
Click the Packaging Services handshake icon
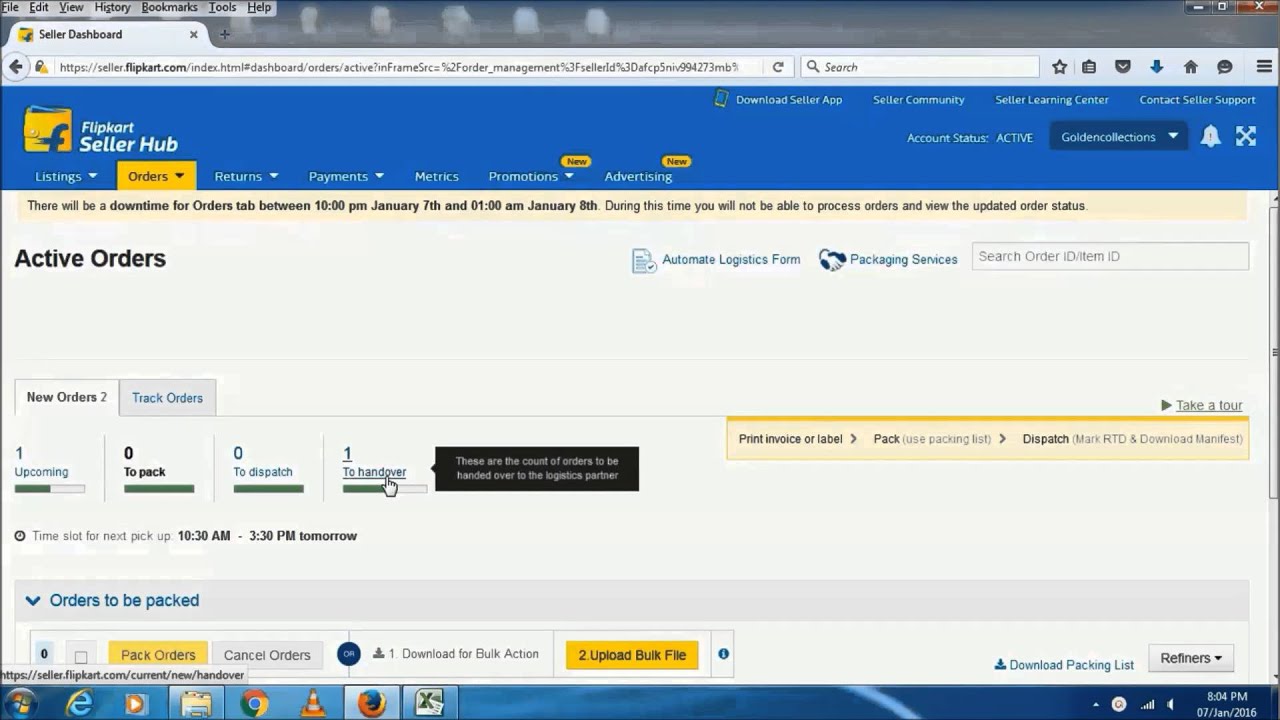click(832, 260)
